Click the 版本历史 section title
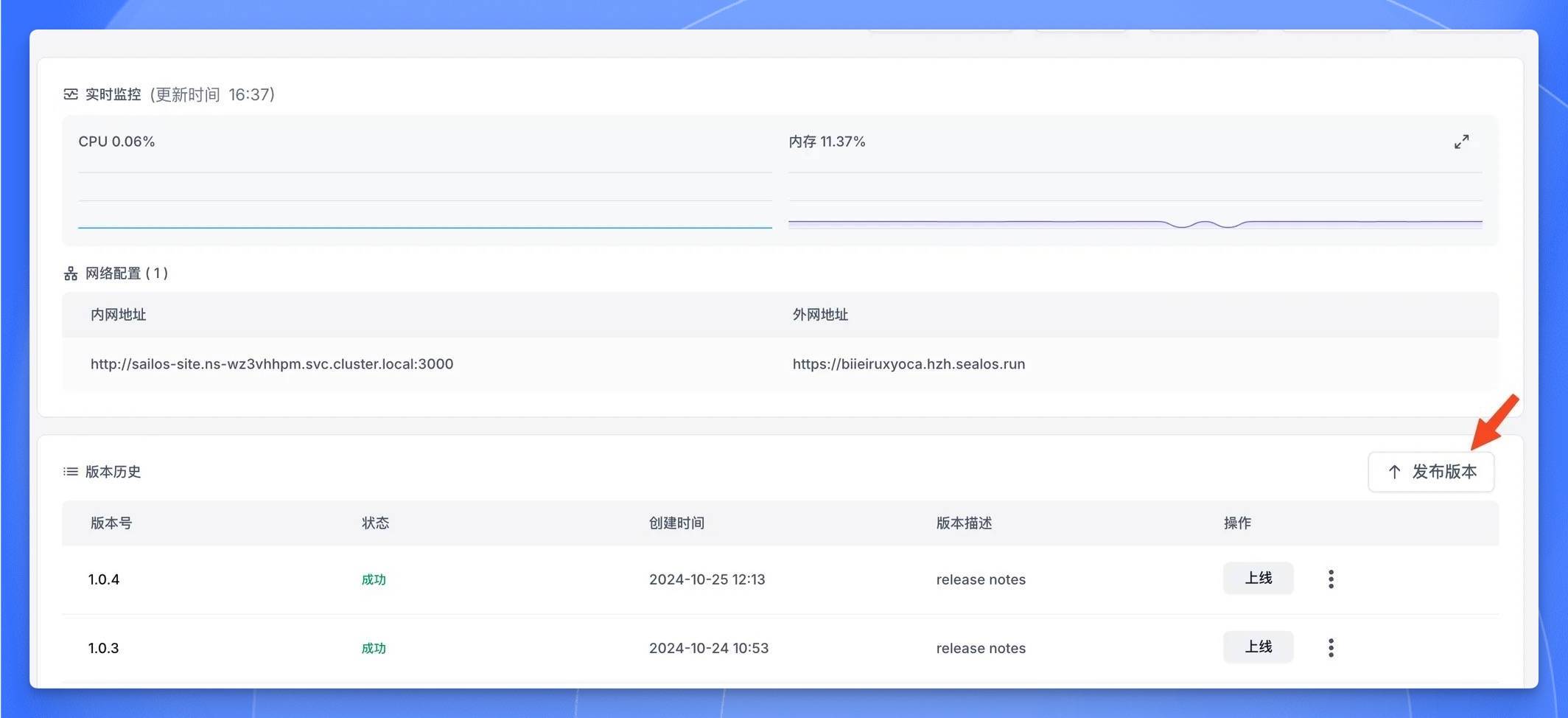Viewport: 1568px width, 718px height. pos(113,472)
